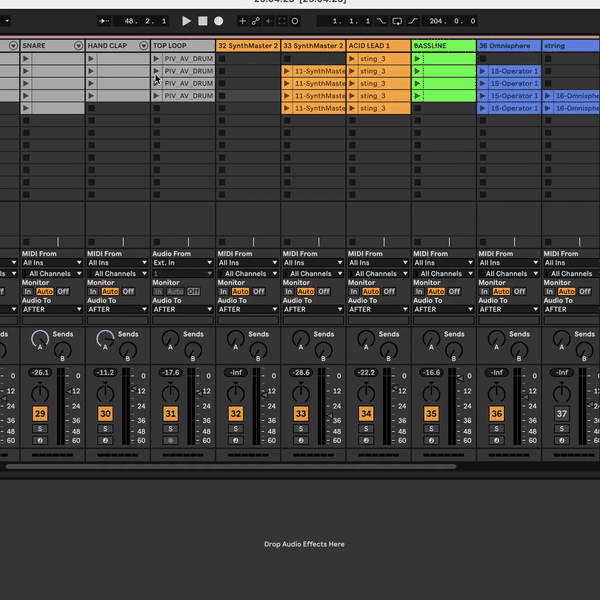Click the Send A knob on track 30
Image resolution: width=600 pixels, height=600 pixels.
105,339
